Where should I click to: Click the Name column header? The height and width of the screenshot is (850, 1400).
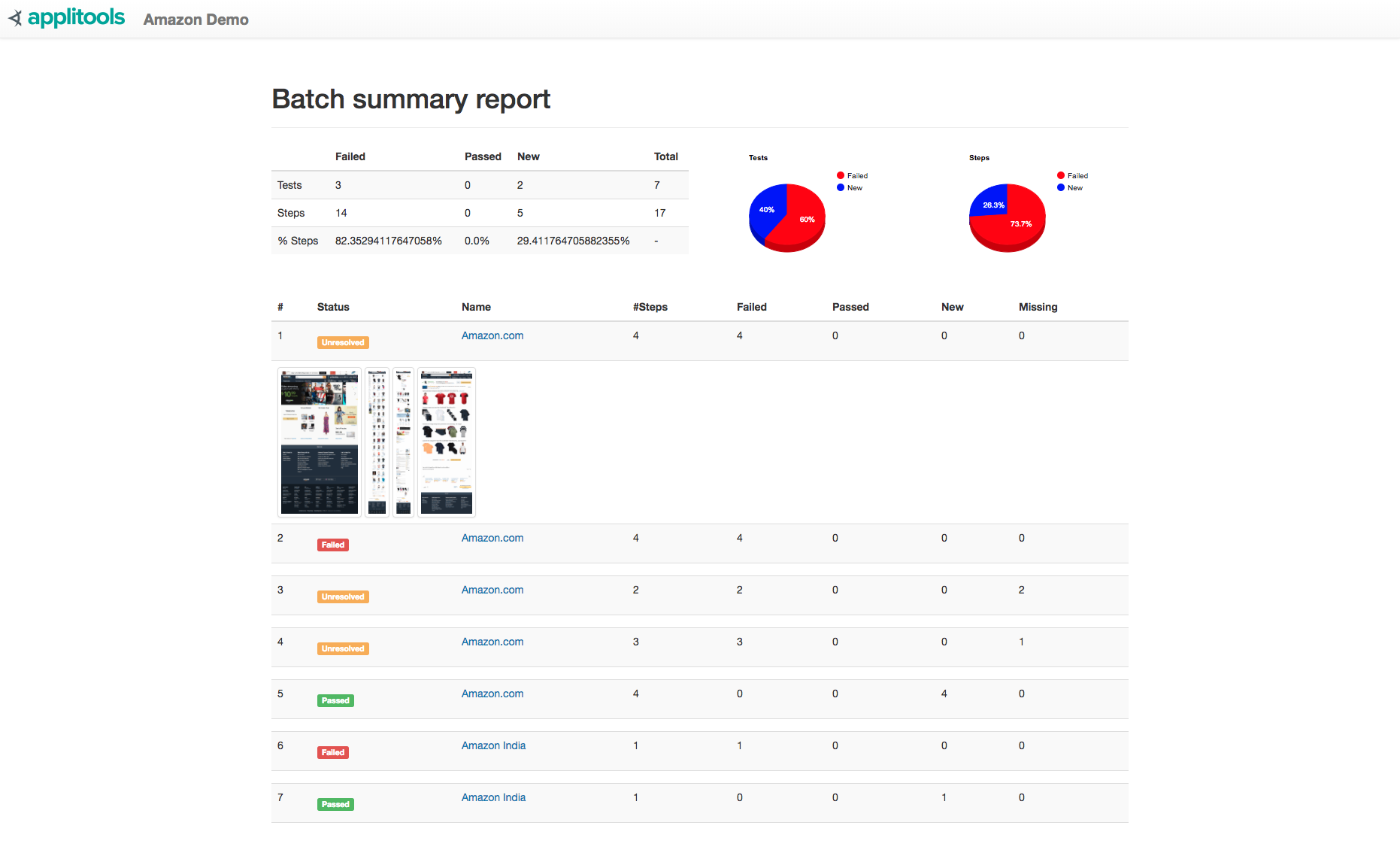476,307
